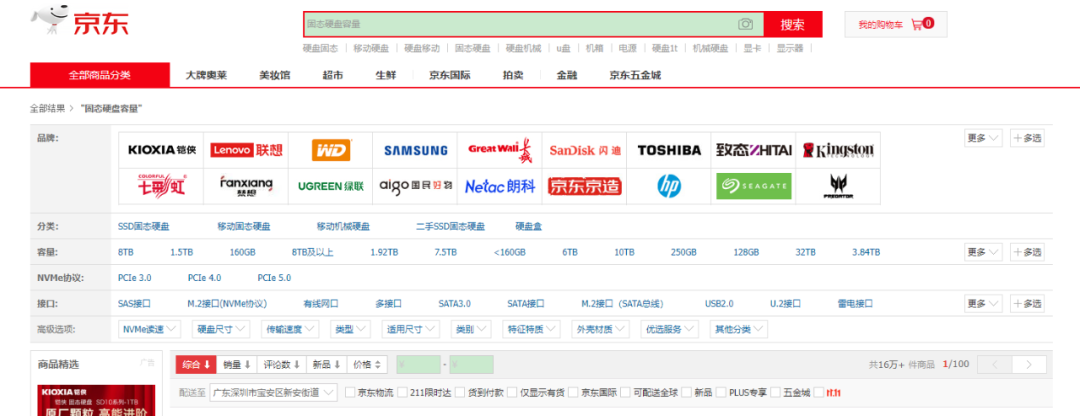This screenshot has height=416, width=1080.
Task: Select the 七彩虹 Colorful brand logo
Action: pyautogui.click(x=162, y=186)
